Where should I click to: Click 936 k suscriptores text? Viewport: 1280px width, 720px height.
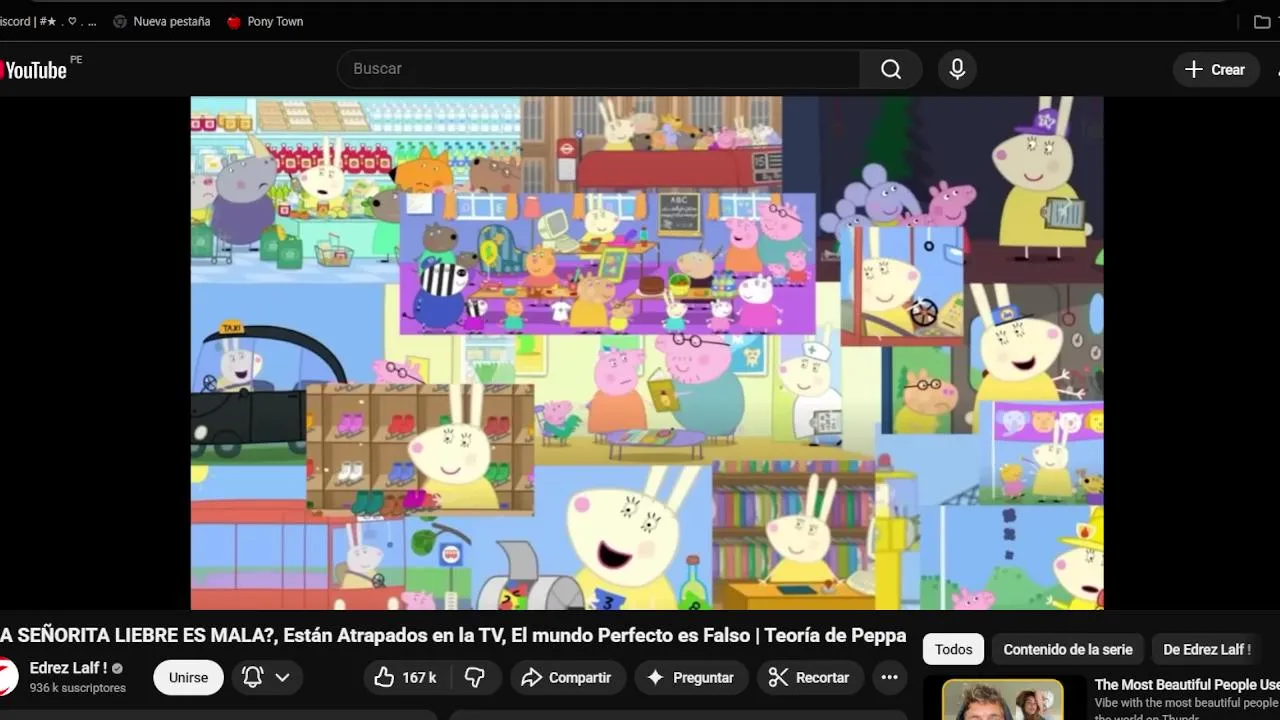click(x=78, y=688)
